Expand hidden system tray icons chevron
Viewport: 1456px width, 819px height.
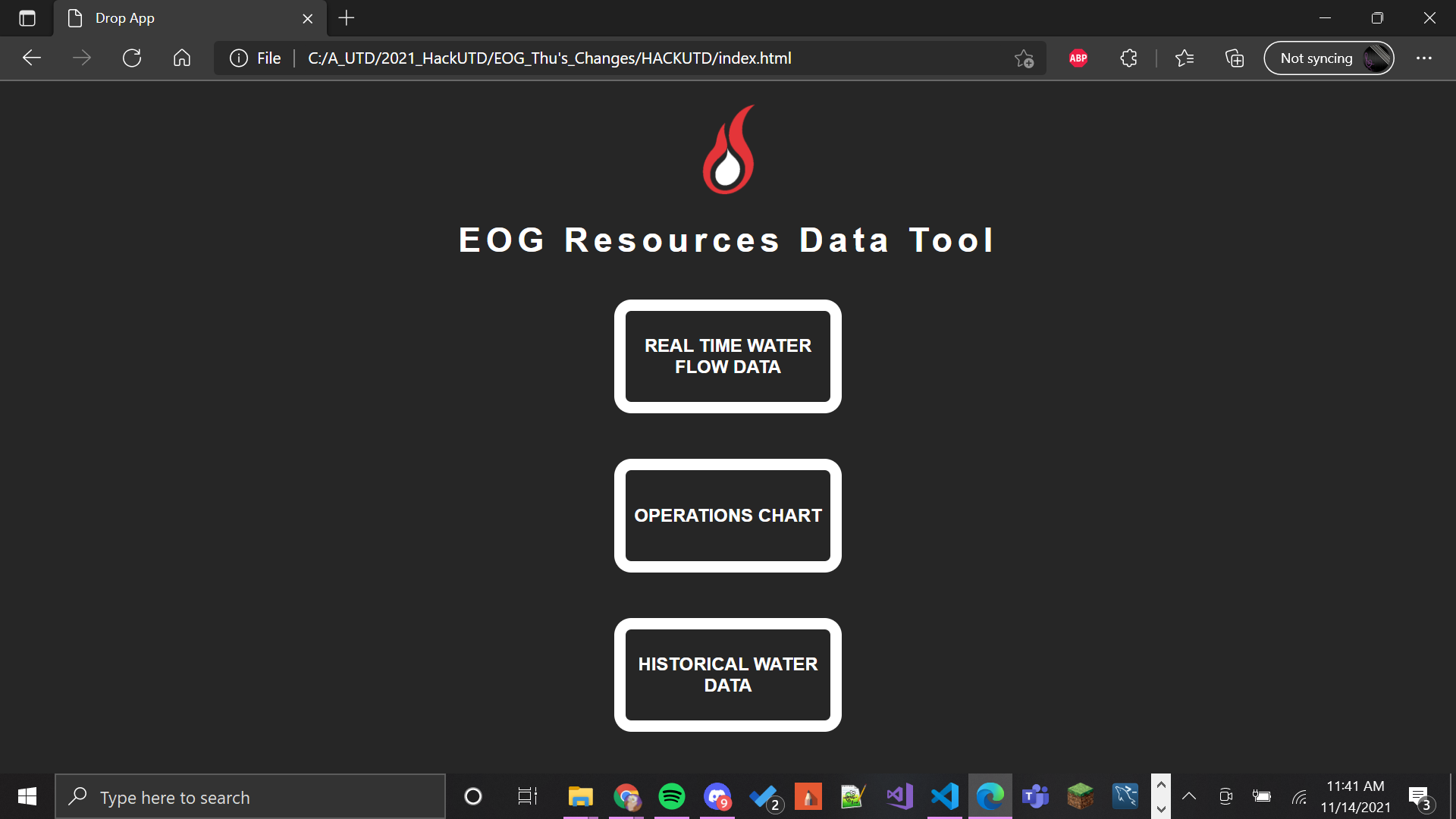point(1189,796)
